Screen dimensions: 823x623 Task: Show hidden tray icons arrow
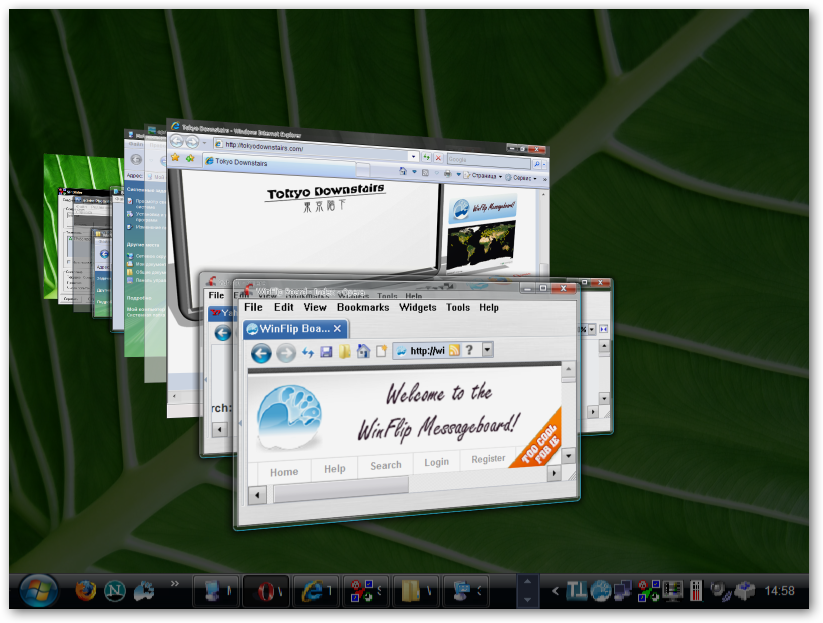[555, 592]
